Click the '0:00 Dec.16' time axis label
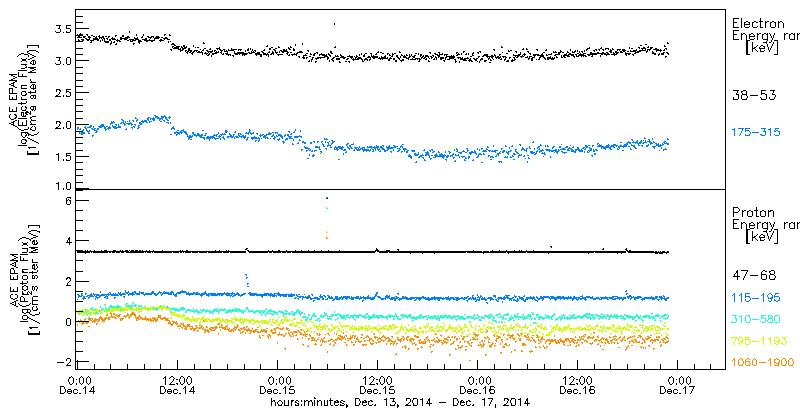Screen dimensions: 800x410 coord(478,385)
